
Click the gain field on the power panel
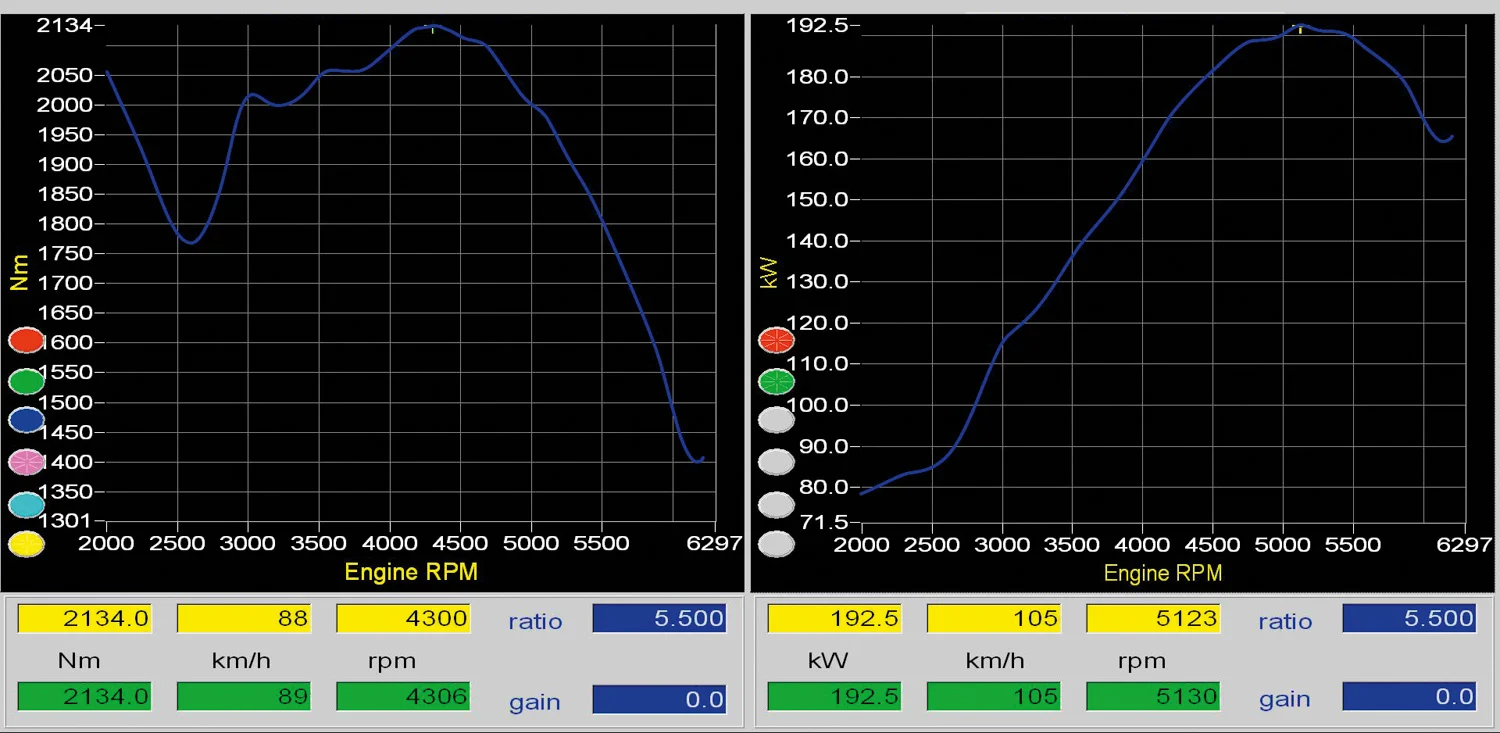click(x=1409, y=696)
